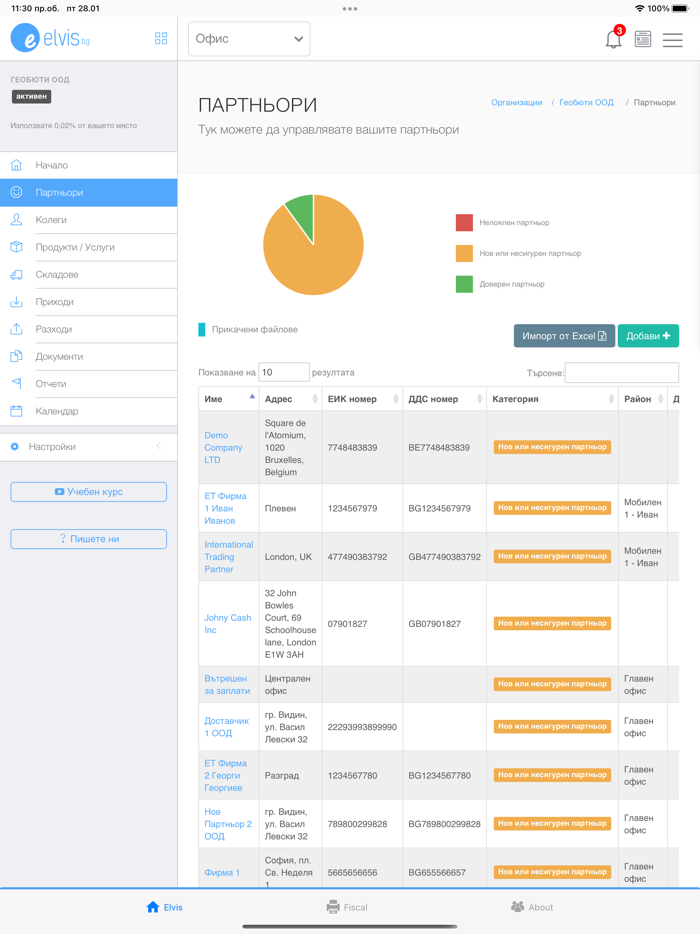Image resolution: width=700 pixels, height=934 pixels.
Task: Click the Геобюти ООД breadcrumb link
Action: [586, 103]
